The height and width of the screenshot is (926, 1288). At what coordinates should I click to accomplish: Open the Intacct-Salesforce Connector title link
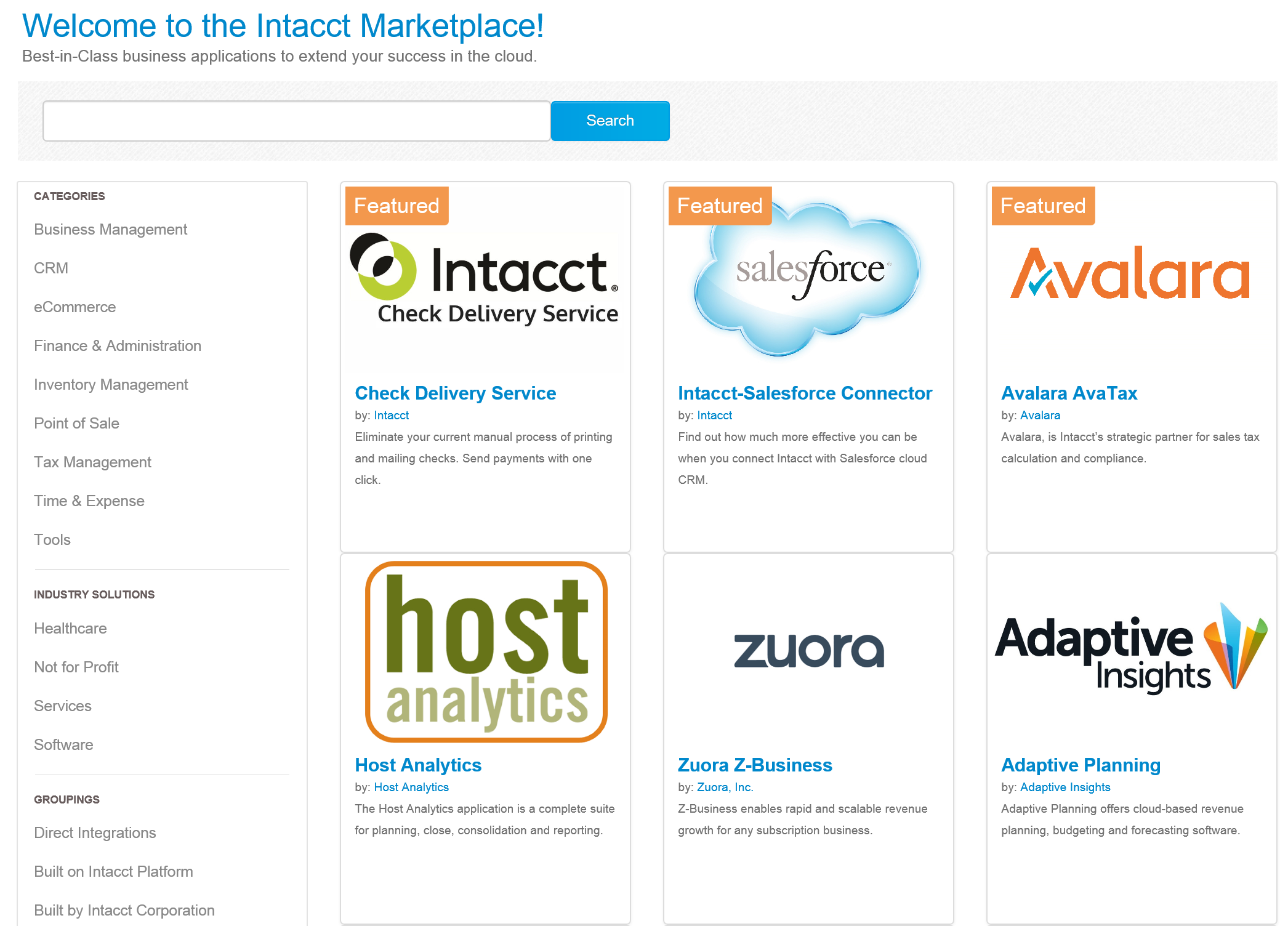805,393
